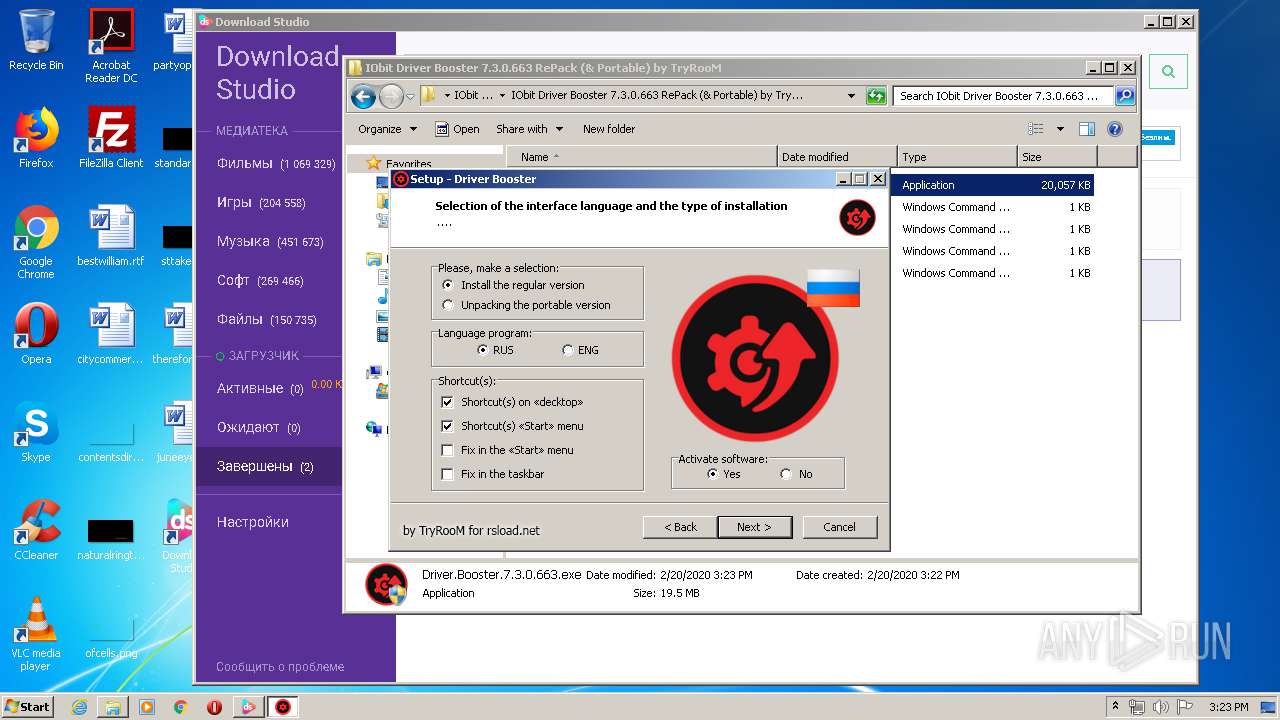
Task: Click the Back button in setup
Action: (x=680, y=527)
